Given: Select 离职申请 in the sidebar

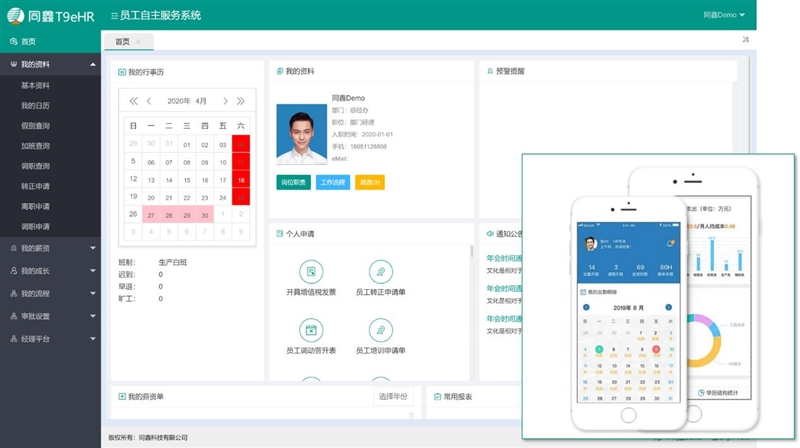Looking at the screenshot, I should click(x=35, y=206).
